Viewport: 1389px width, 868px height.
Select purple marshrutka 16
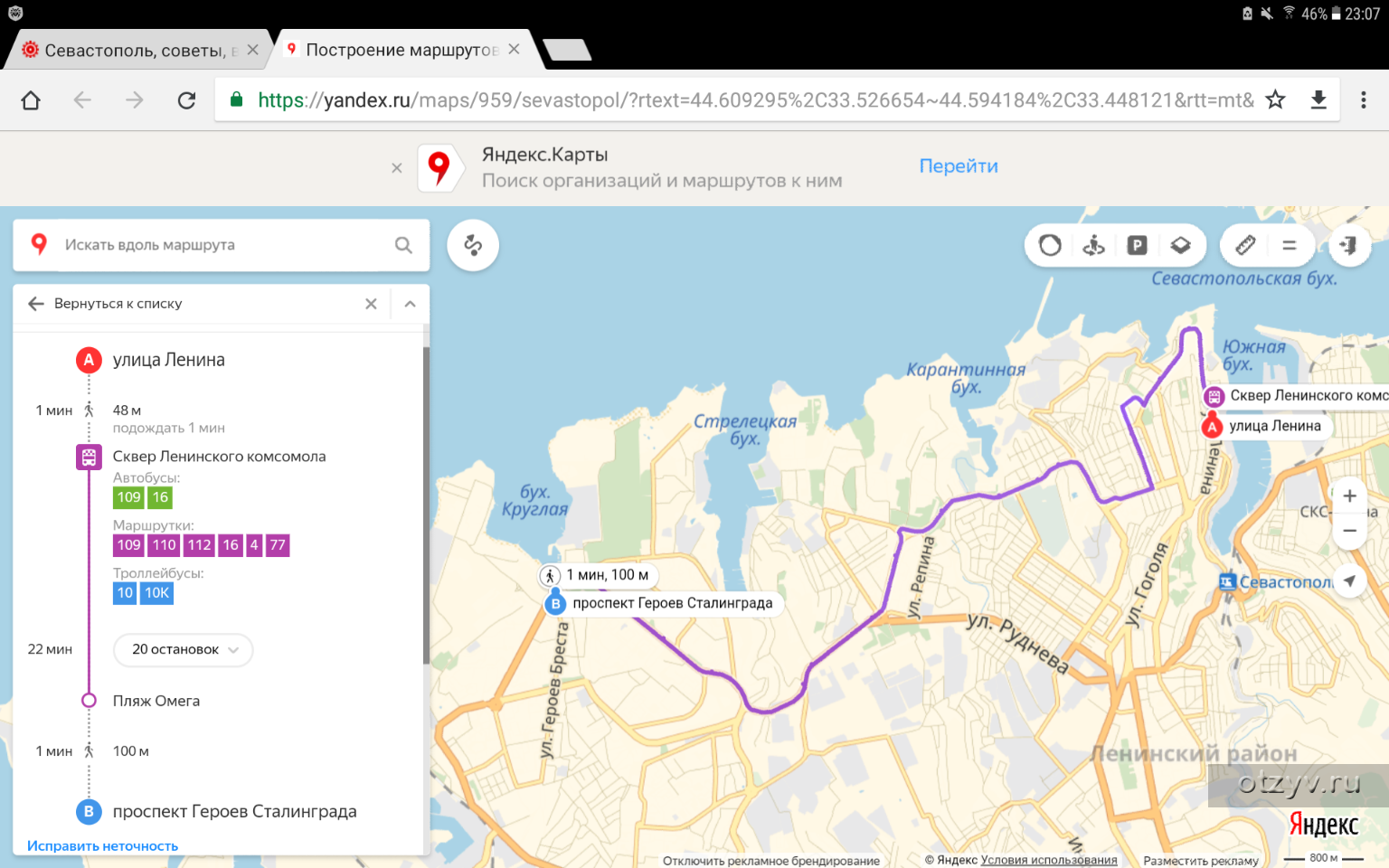tap(231, 545)
